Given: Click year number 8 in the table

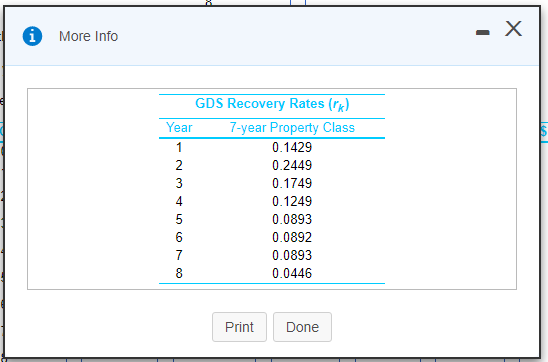Looking at the screenshot, I should [179, 273].
